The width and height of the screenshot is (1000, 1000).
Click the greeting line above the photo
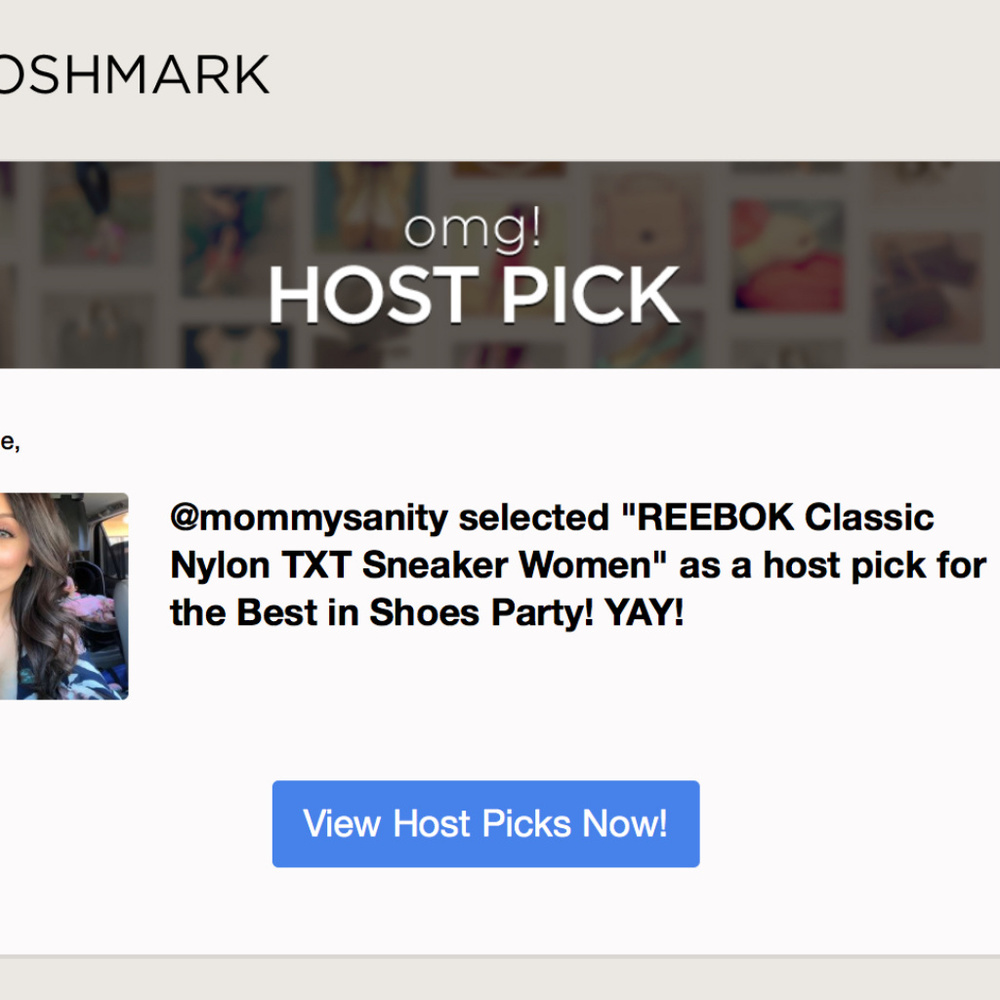coord(10,442)
